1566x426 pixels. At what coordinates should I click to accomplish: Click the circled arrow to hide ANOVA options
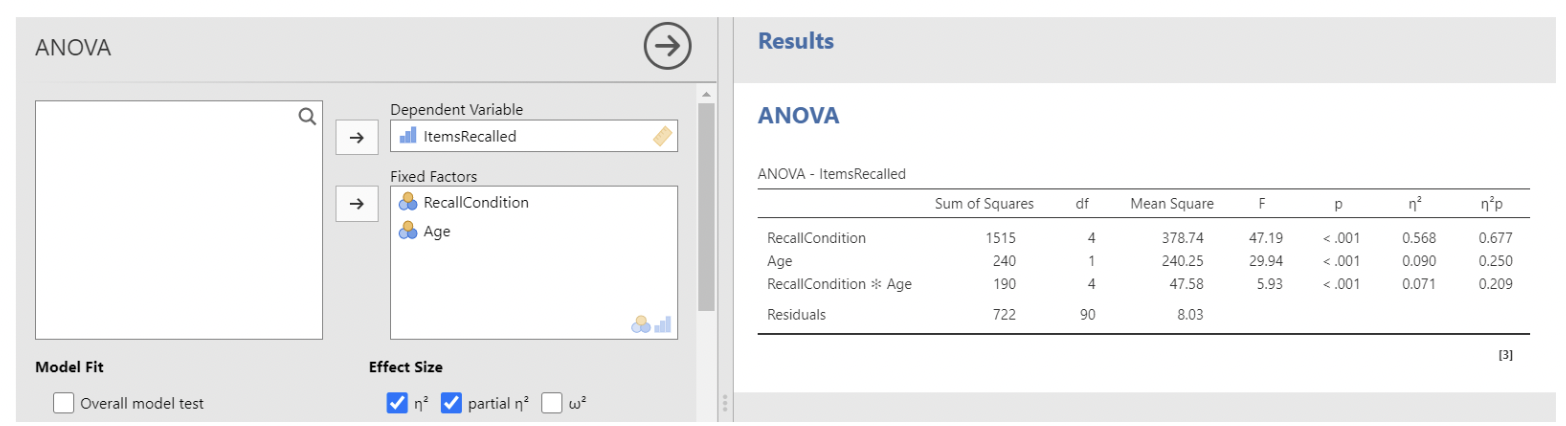pyautogui.click(x=667, y=45)
